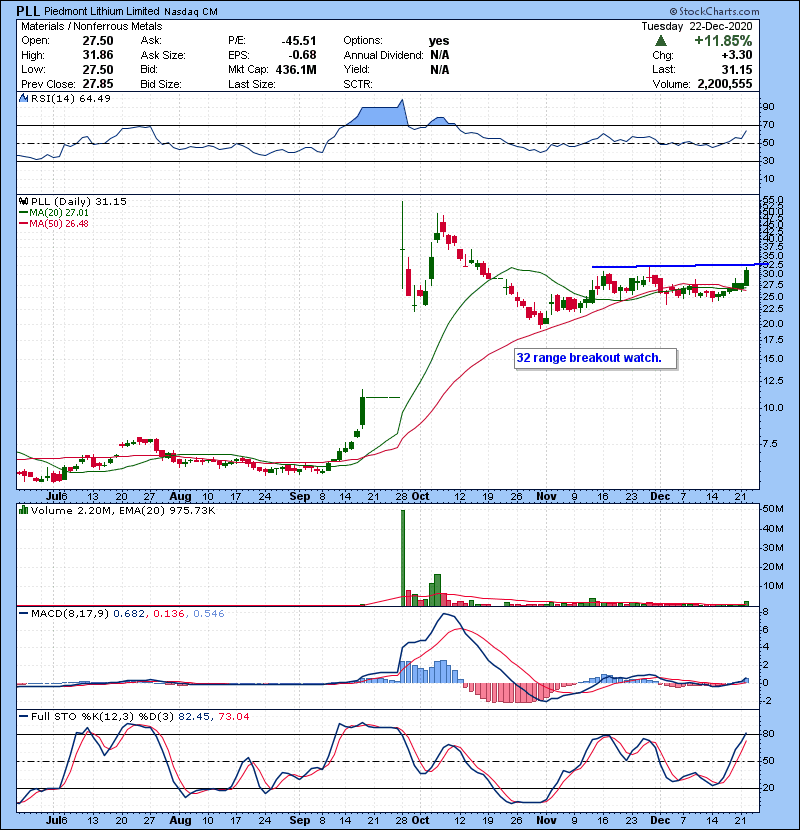
Task: Click the P/E value -45.51
Action: (x=299, y=41)
